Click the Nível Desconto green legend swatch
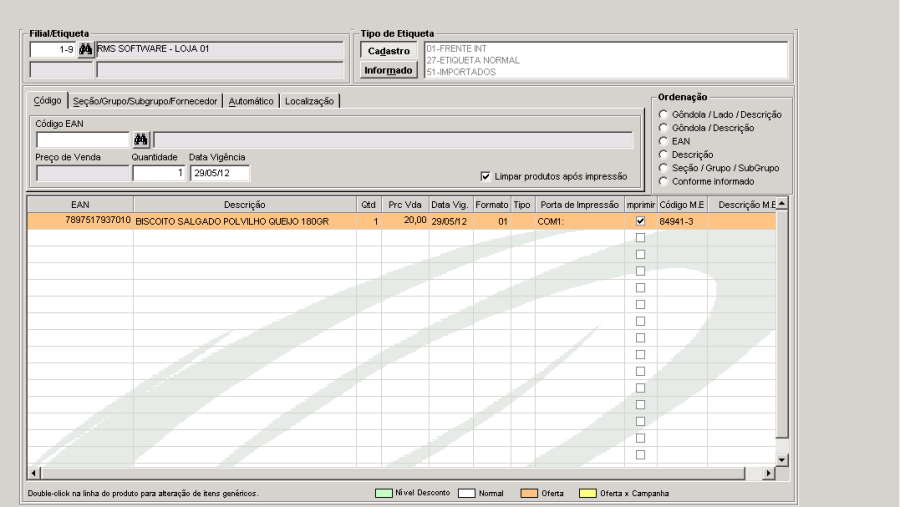The image size is (900, 507). tap(383, 493)
